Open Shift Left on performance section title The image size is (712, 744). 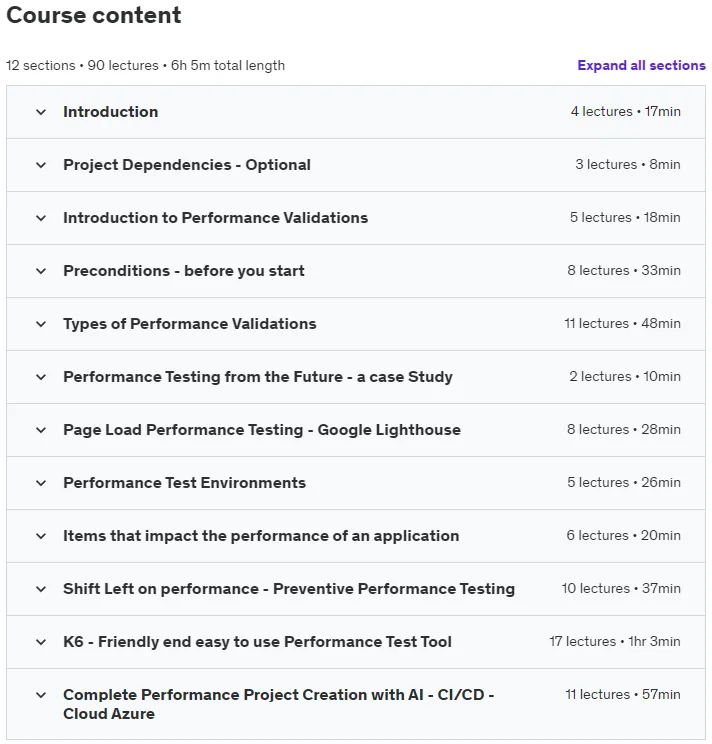pyautogui.click(x=289, y=589)
